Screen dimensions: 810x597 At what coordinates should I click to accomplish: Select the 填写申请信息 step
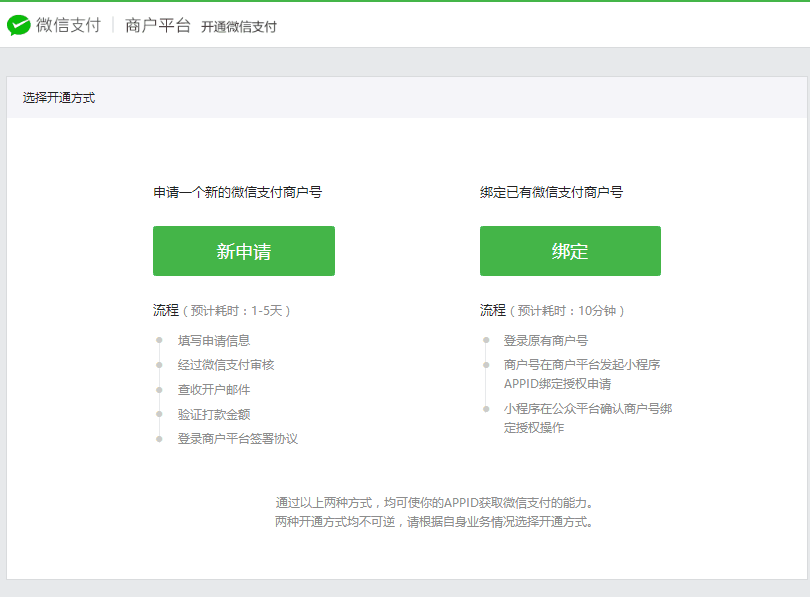[x=214, y=341]
